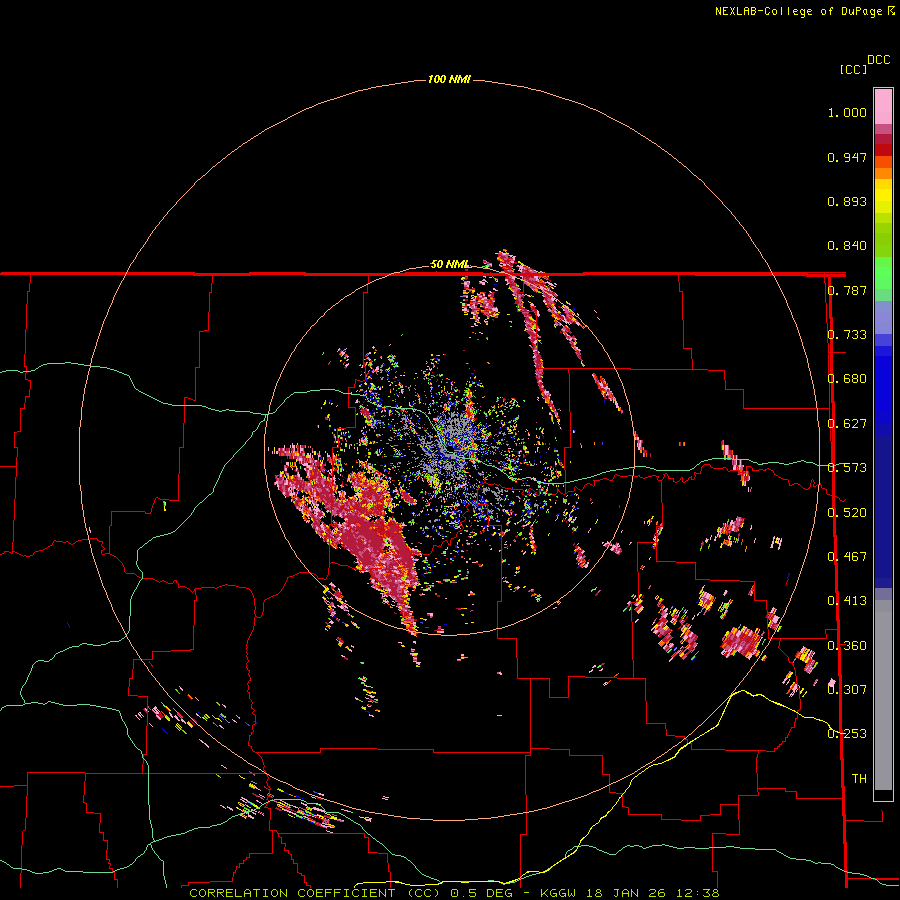Screen dimensions: 900x900
Task: Click the DCC label above color scale
Action: 879,60
